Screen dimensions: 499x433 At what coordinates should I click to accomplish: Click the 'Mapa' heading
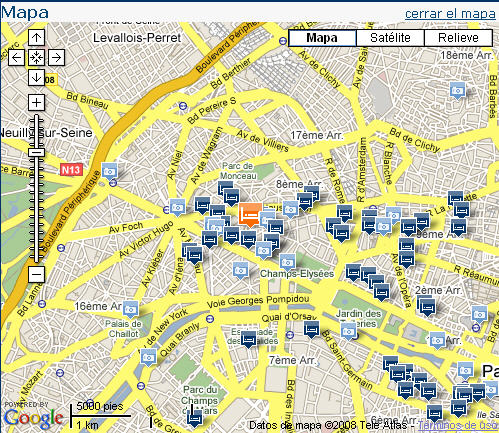[25, 13]
